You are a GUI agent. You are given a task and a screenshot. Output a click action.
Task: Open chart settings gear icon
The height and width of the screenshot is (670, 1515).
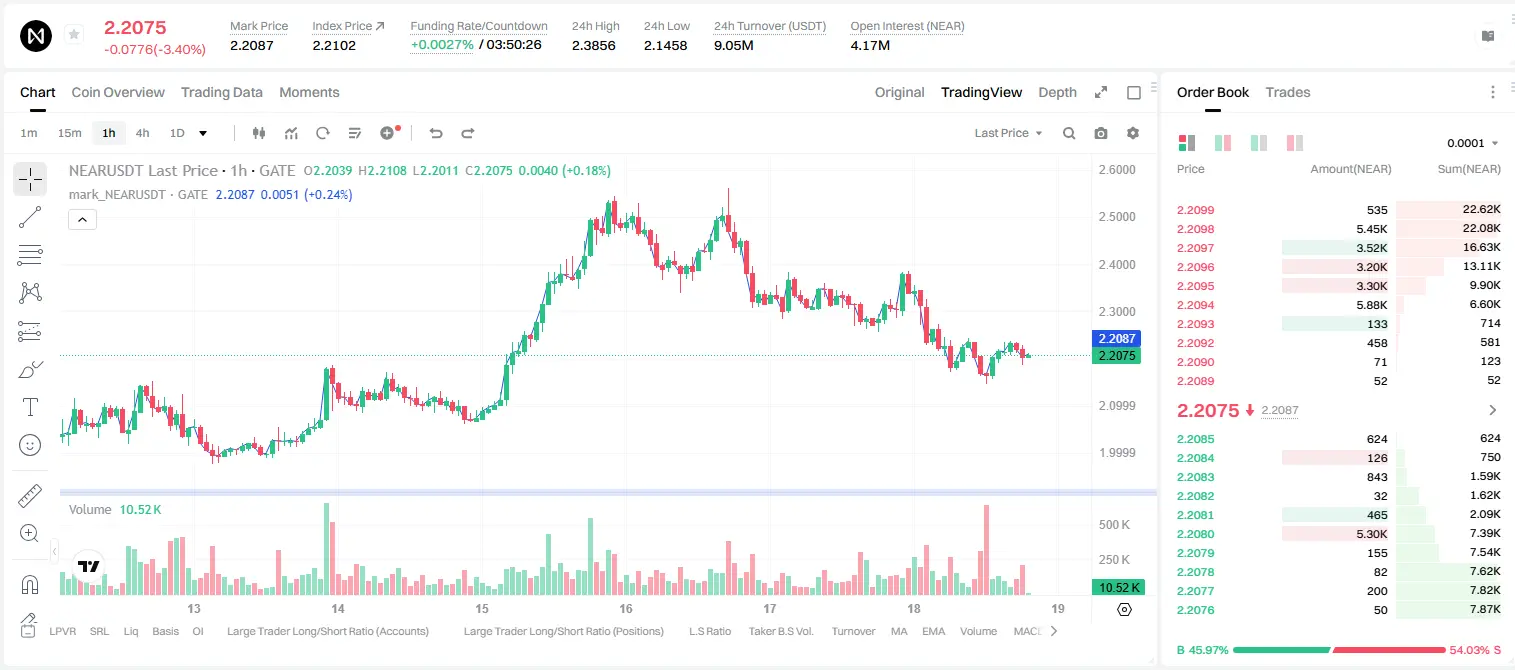click(x=1133, y=133)
